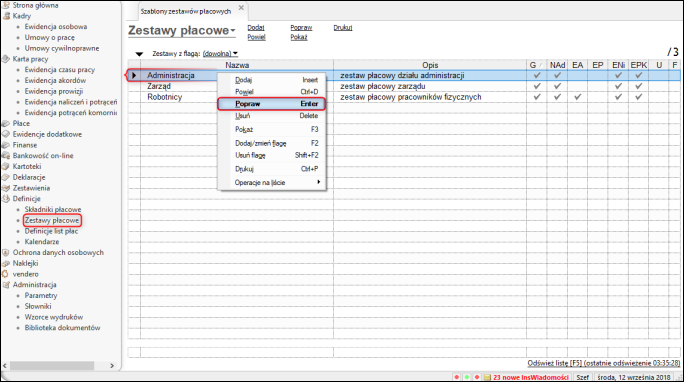Click the sidebar scroll right arrow
Viewport: 684px width, 382px height.
(112, 365)
